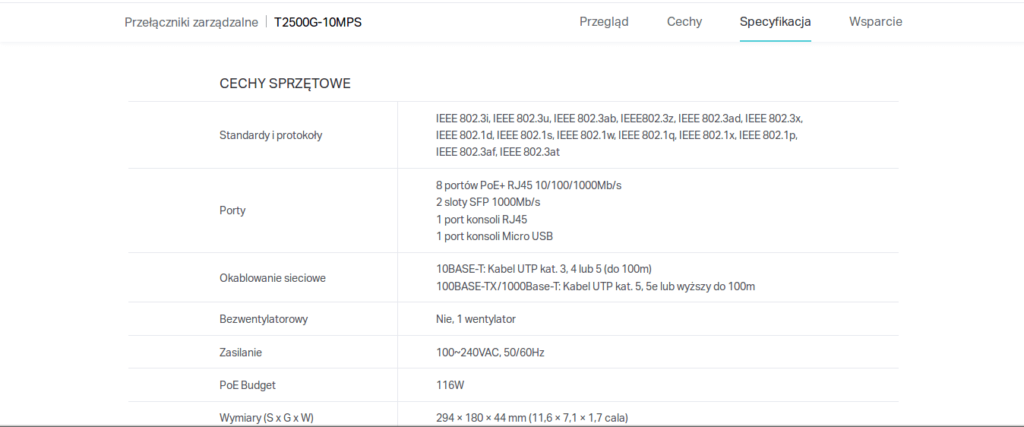Click the PoE Budget row label
Image resolution: width=1024 pixels, height=427 pixels.
pos(246,384)
